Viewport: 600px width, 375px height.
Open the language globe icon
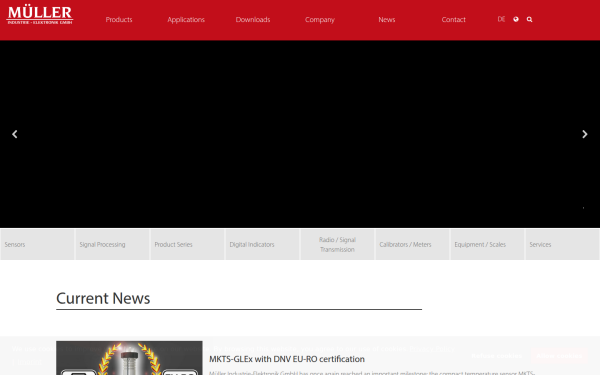pyautogui.click(x=516, y=19)
